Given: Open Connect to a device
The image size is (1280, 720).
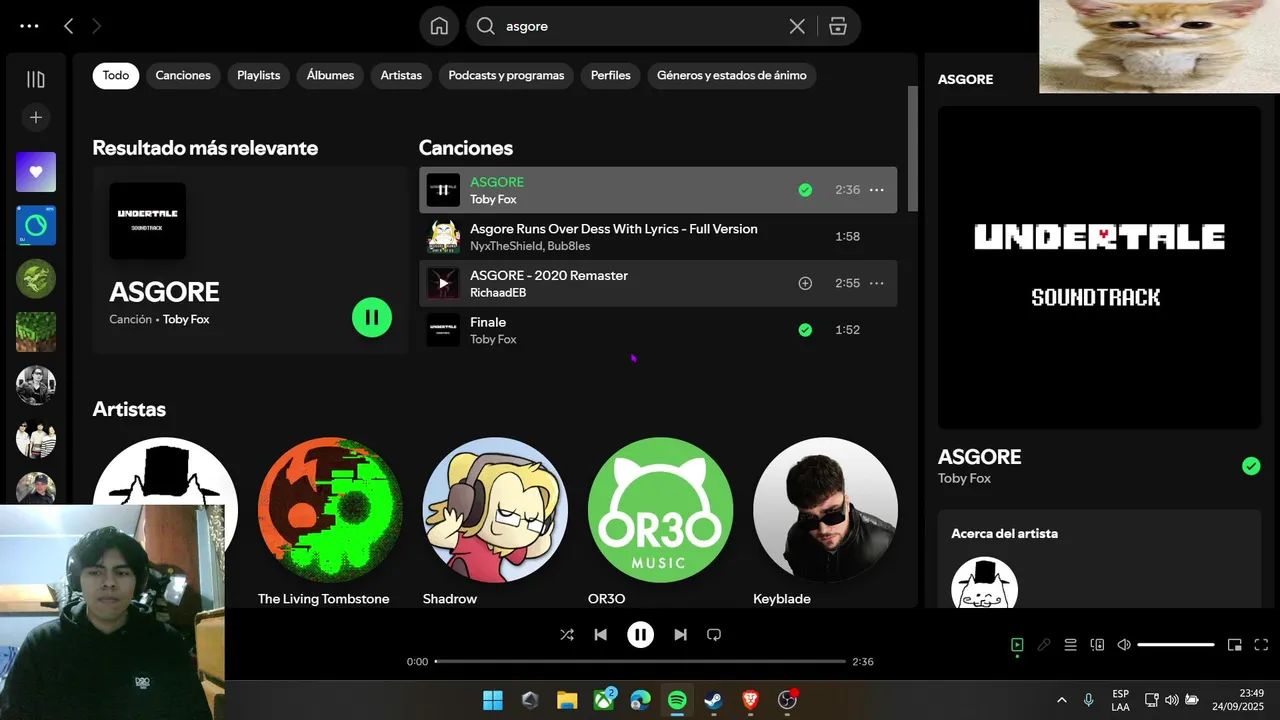Looking at the screenshot, I should tap(1097, 645).
